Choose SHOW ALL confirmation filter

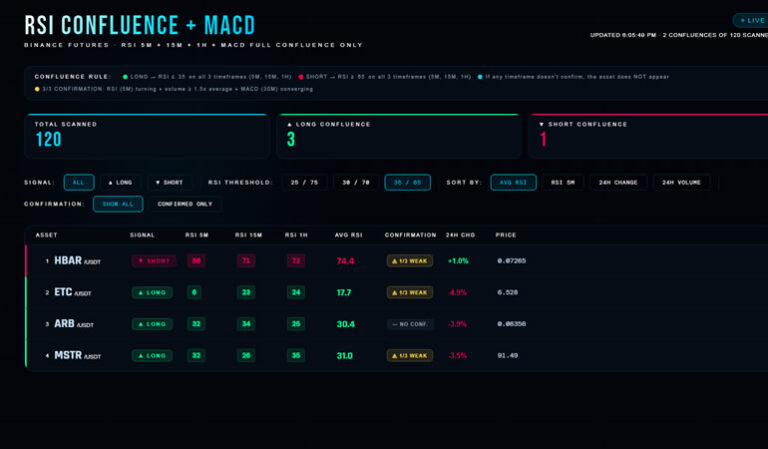point(118,204)
